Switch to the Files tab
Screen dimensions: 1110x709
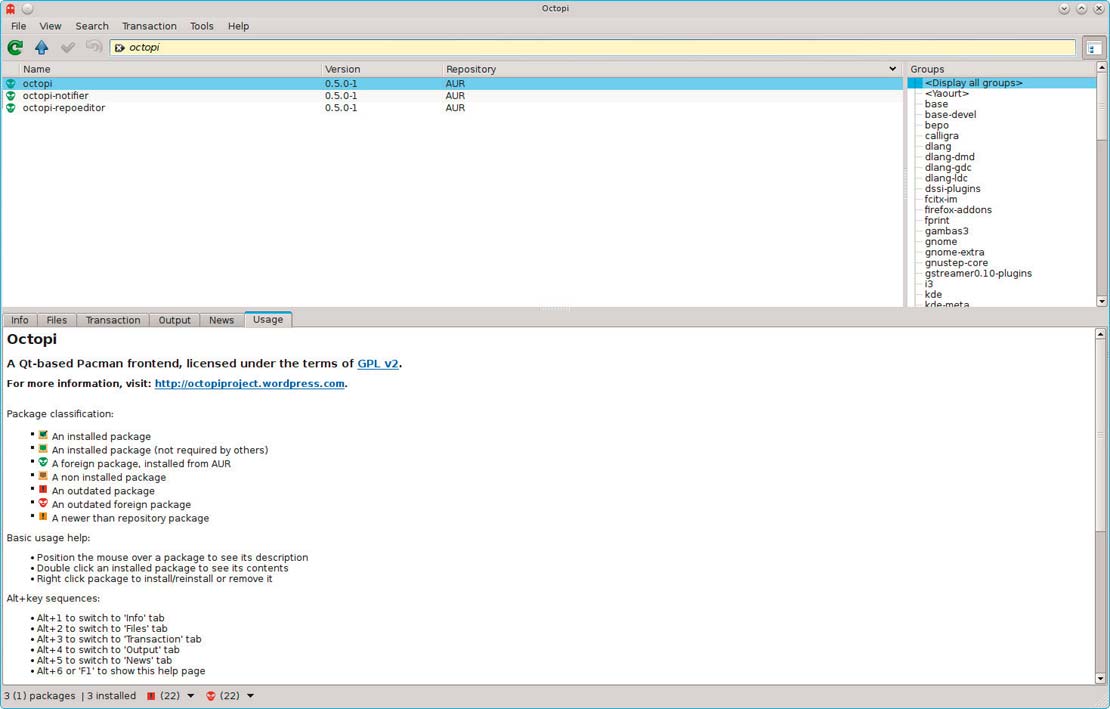tap(57, 320)
